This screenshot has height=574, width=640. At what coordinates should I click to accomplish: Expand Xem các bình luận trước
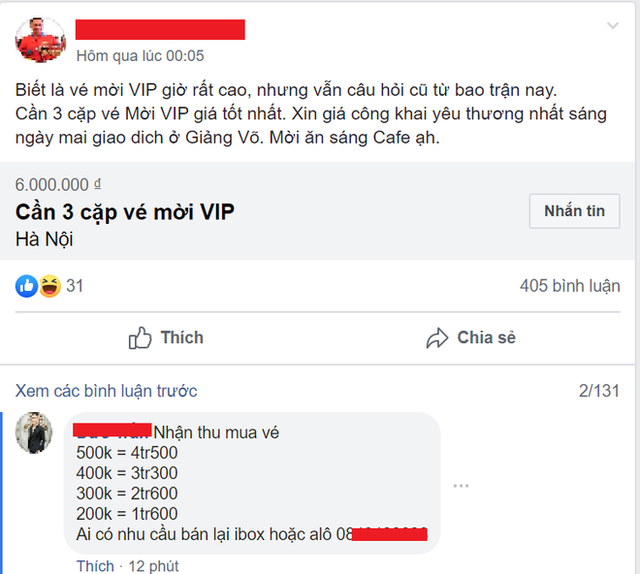[106, 391]
